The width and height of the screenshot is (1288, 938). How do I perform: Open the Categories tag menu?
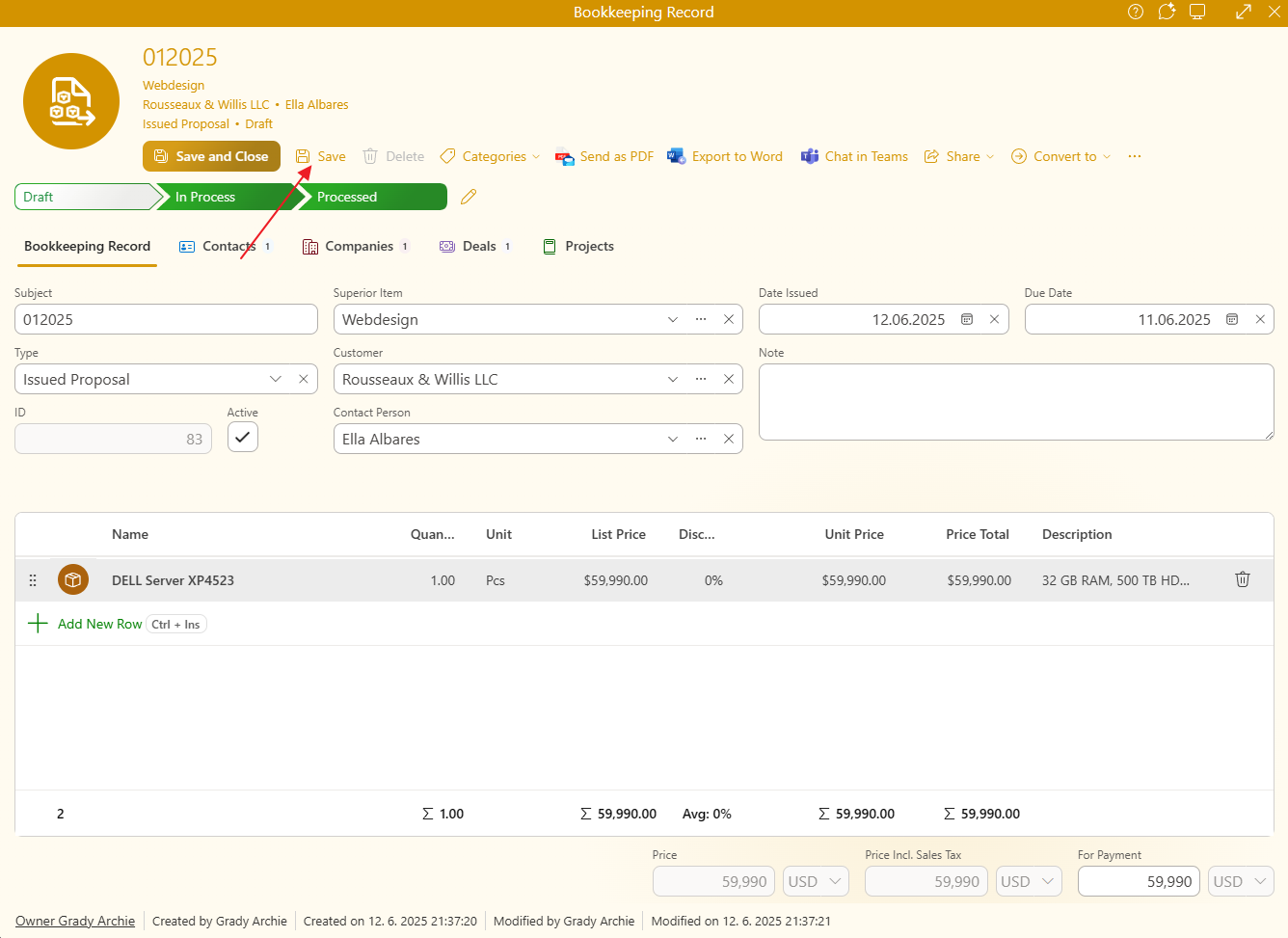[x=490, y=156]
